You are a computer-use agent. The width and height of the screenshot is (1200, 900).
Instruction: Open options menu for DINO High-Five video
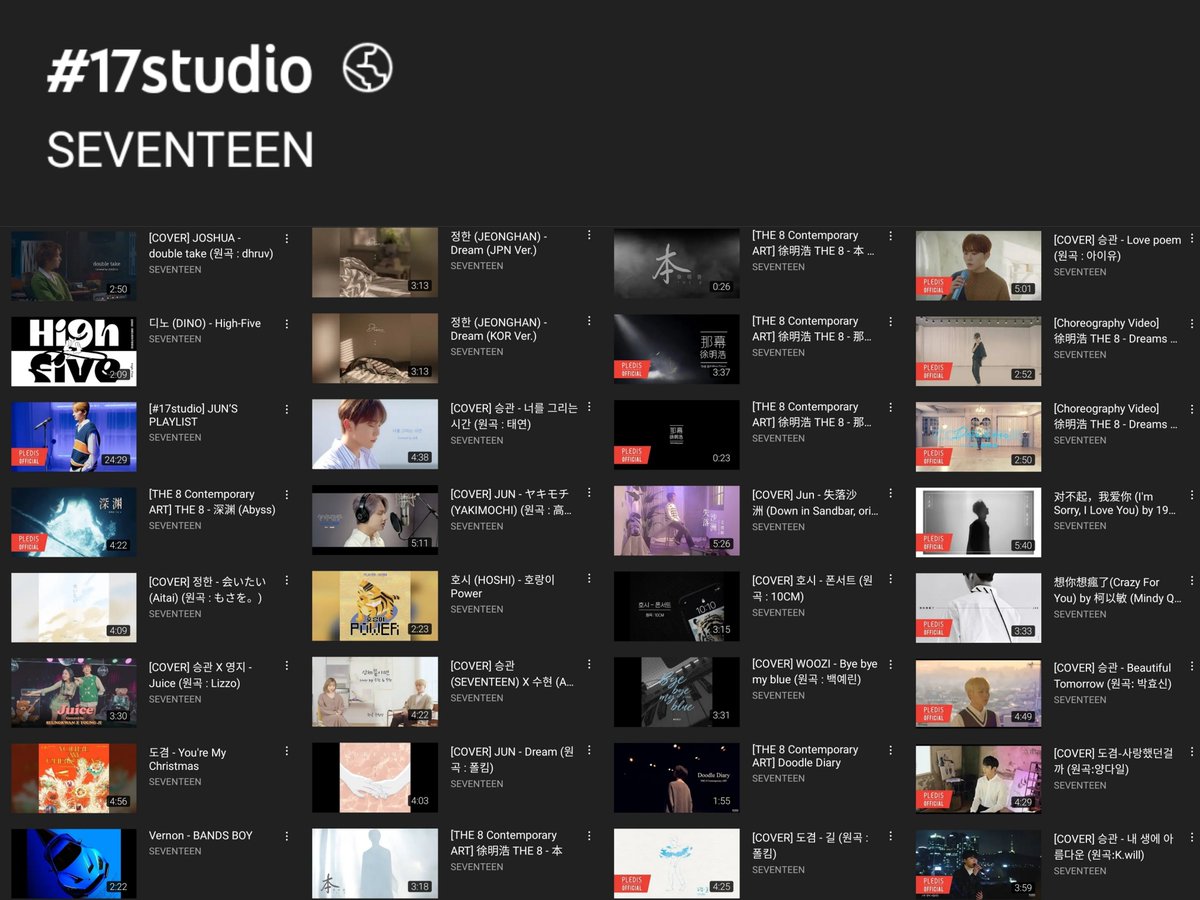tap(287, 324)
